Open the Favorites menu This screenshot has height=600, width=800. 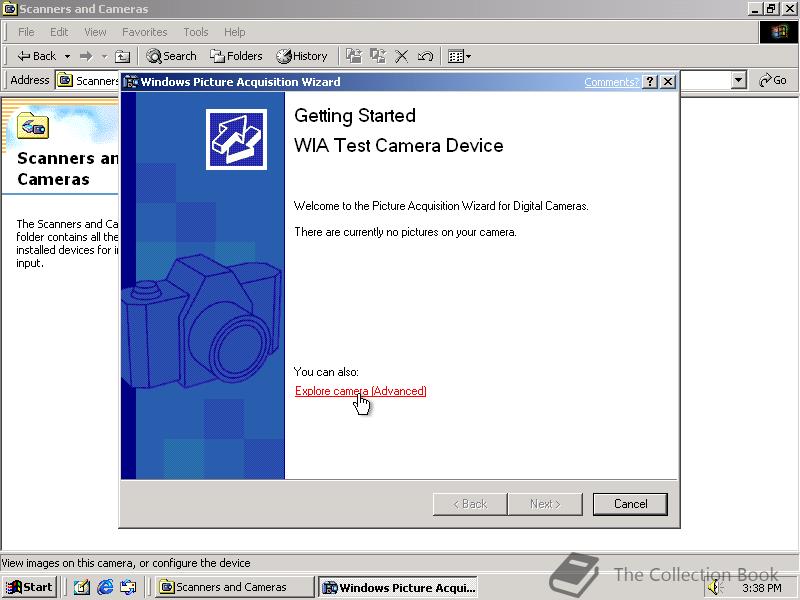145,31
